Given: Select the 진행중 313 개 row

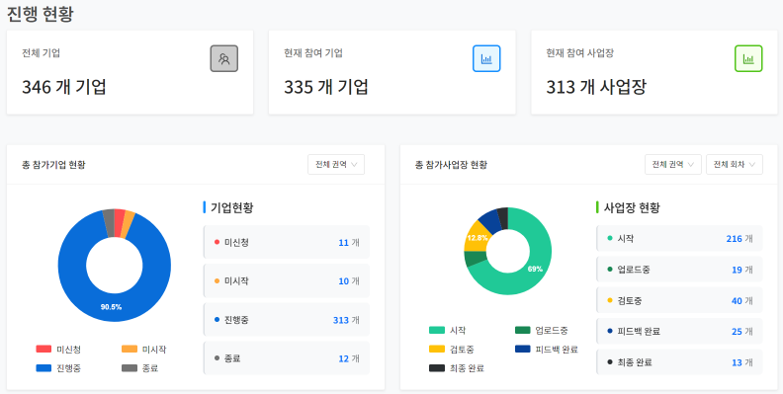Looking at the screenshot, I should (287, 320).
